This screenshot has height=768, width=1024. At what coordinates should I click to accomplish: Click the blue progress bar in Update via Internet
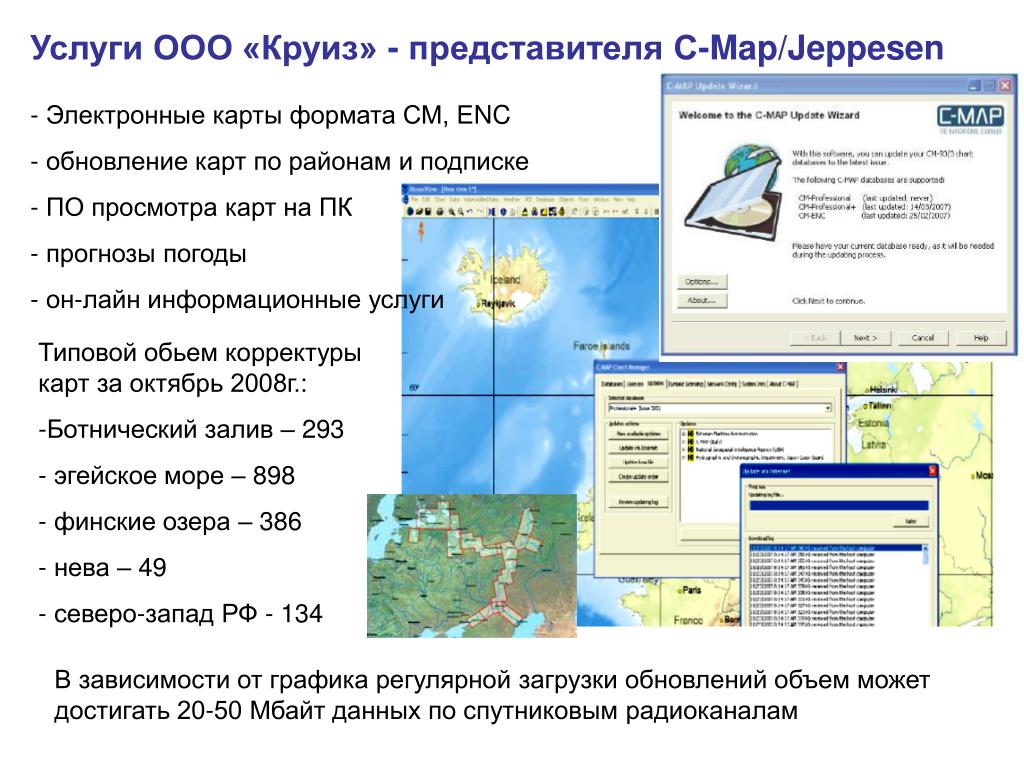pos(839,505)
